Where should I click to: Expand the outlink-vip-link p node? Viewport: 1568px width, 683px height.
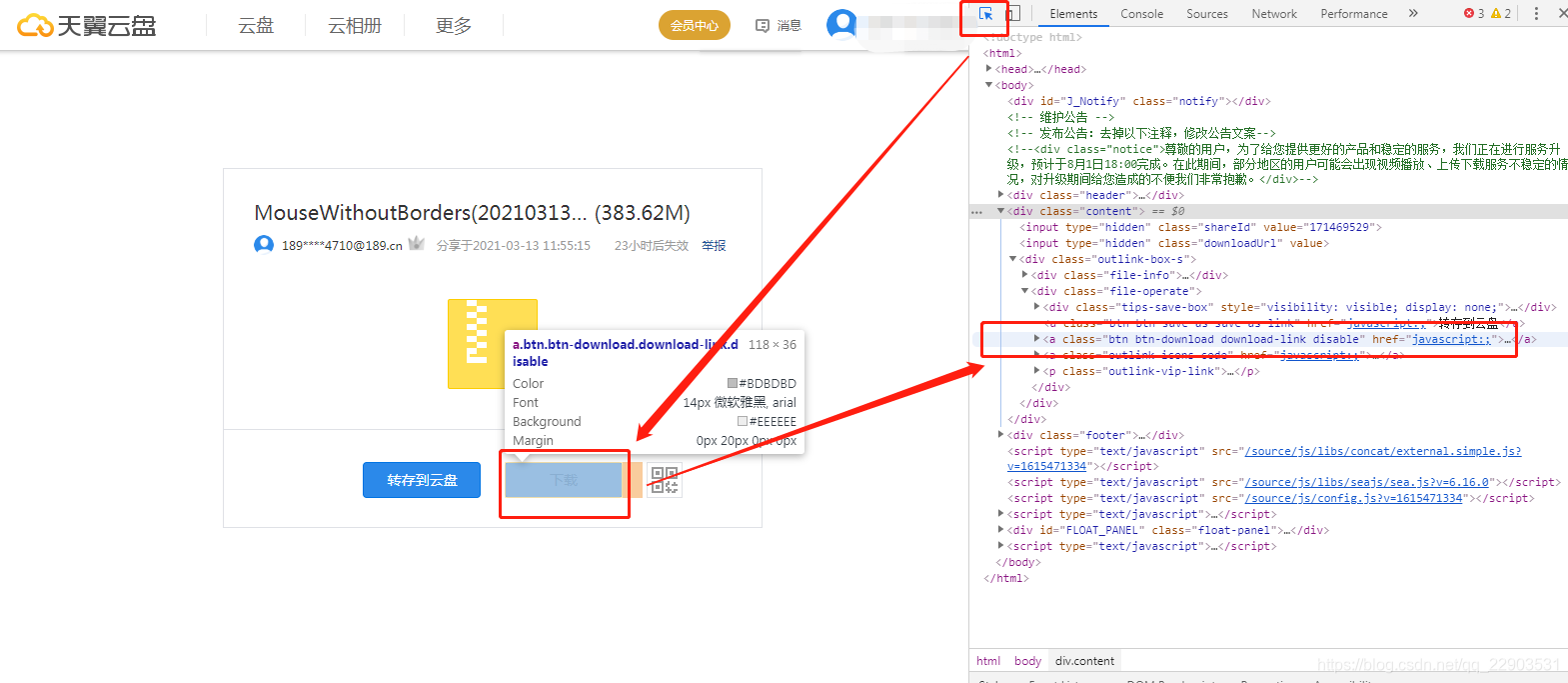1037,371
